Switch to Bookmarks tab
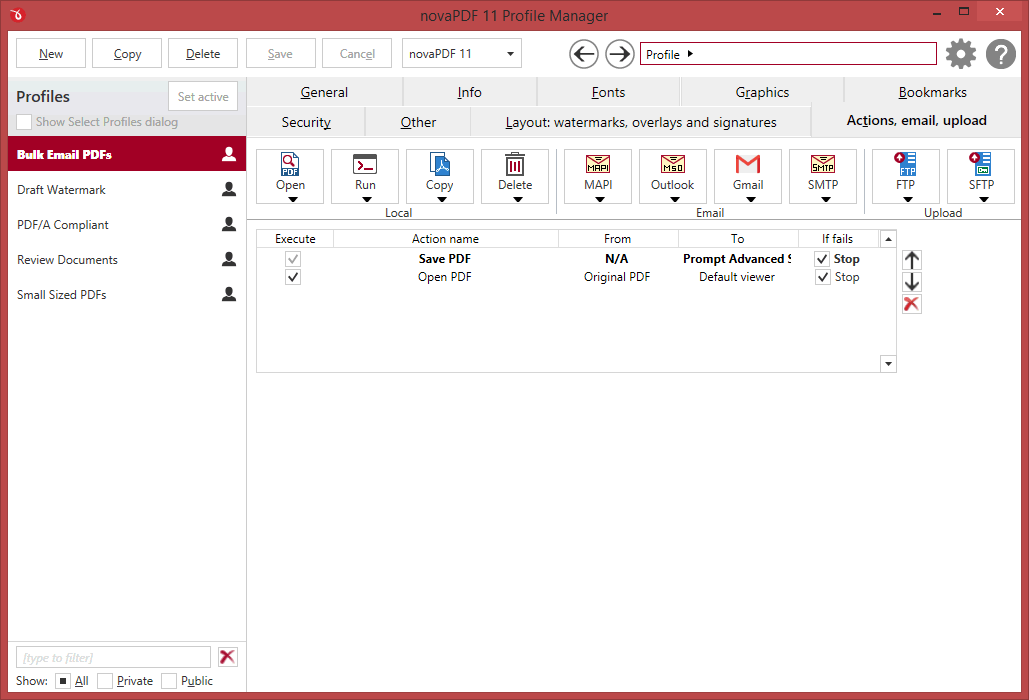The width and height of the screenshot is (1029, 700). [933, 93]
